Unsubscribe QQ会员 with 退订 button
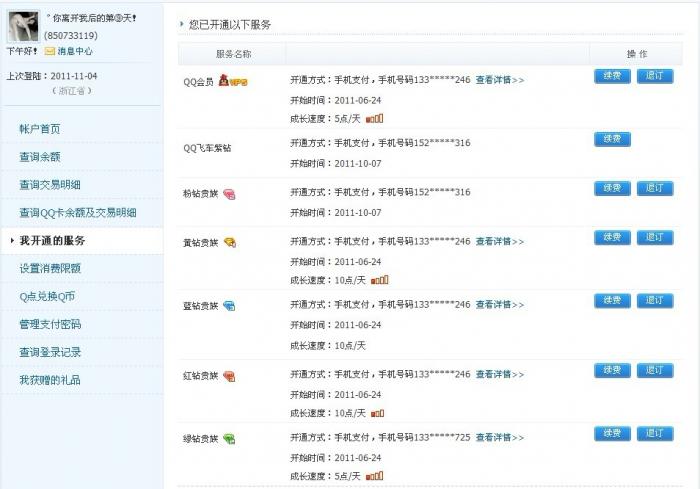The height and width of the screenshot is (489, 700). click(x=655, y=76)
